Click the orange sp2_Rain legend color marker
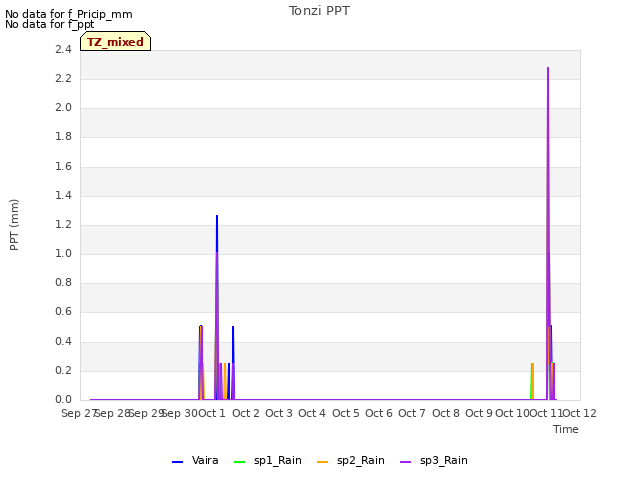Viewport: 640px width, 480px height. click(x=322, y=462)
